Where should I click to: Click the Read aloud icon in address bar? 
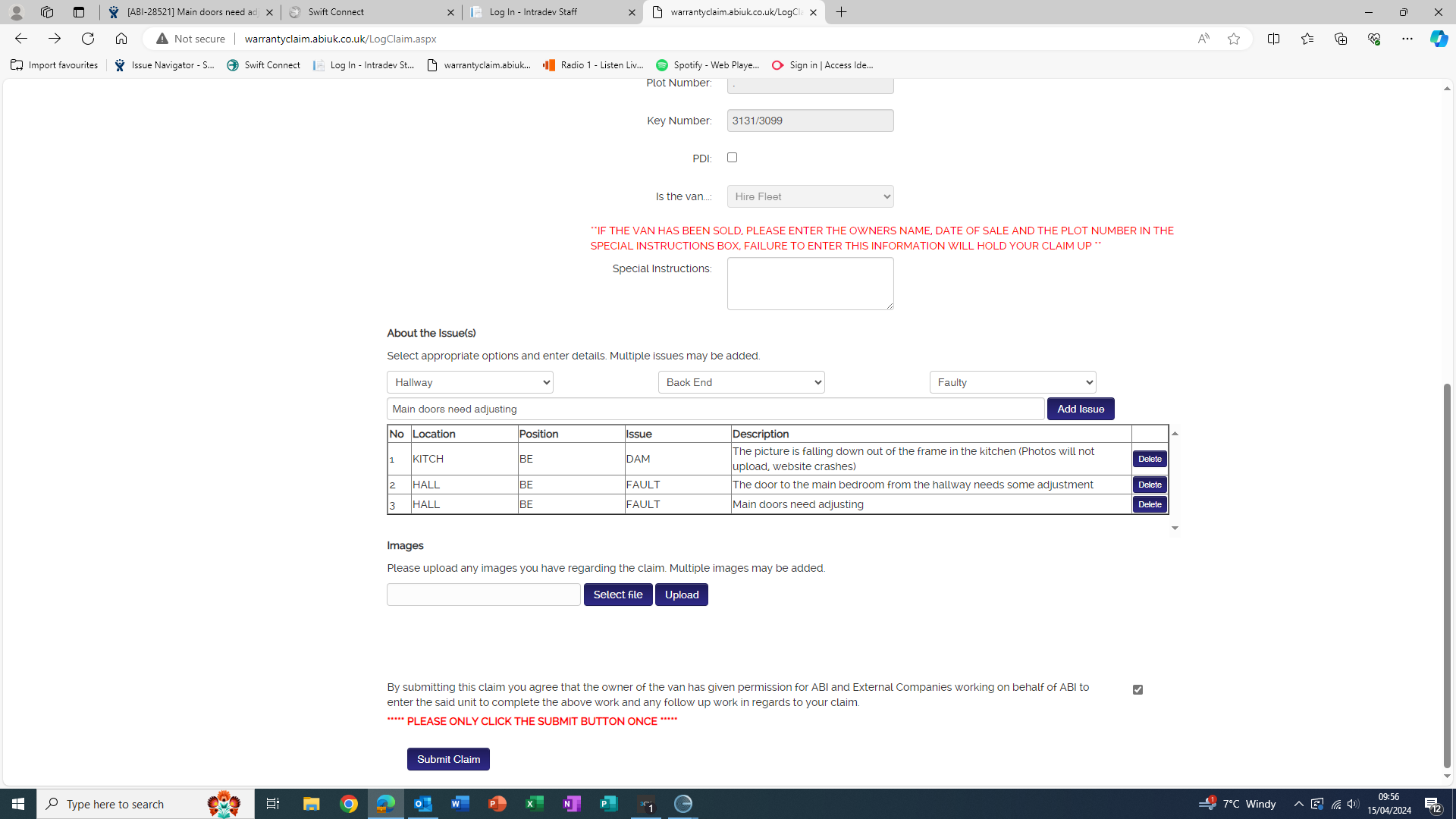click(x=1203, y=39)
